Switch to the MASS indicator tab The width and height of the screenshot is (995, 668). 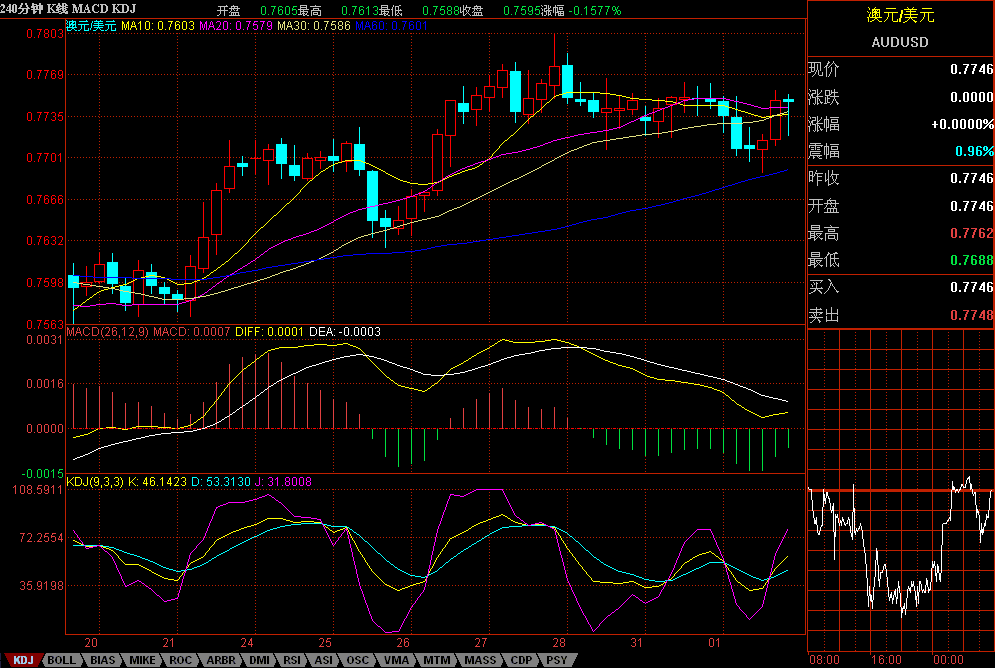coord(480,660)
